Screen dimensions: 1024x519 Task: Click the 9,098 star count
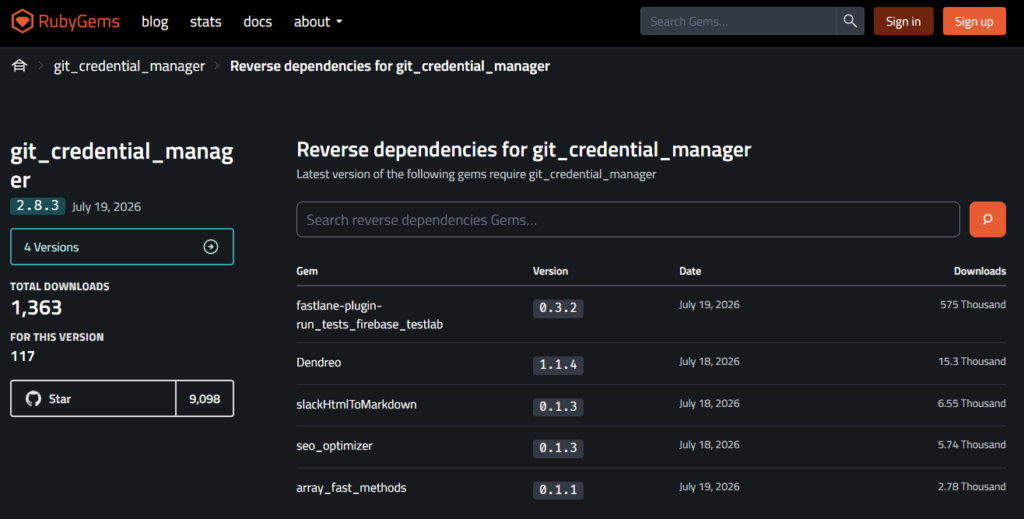coord(204,399)
